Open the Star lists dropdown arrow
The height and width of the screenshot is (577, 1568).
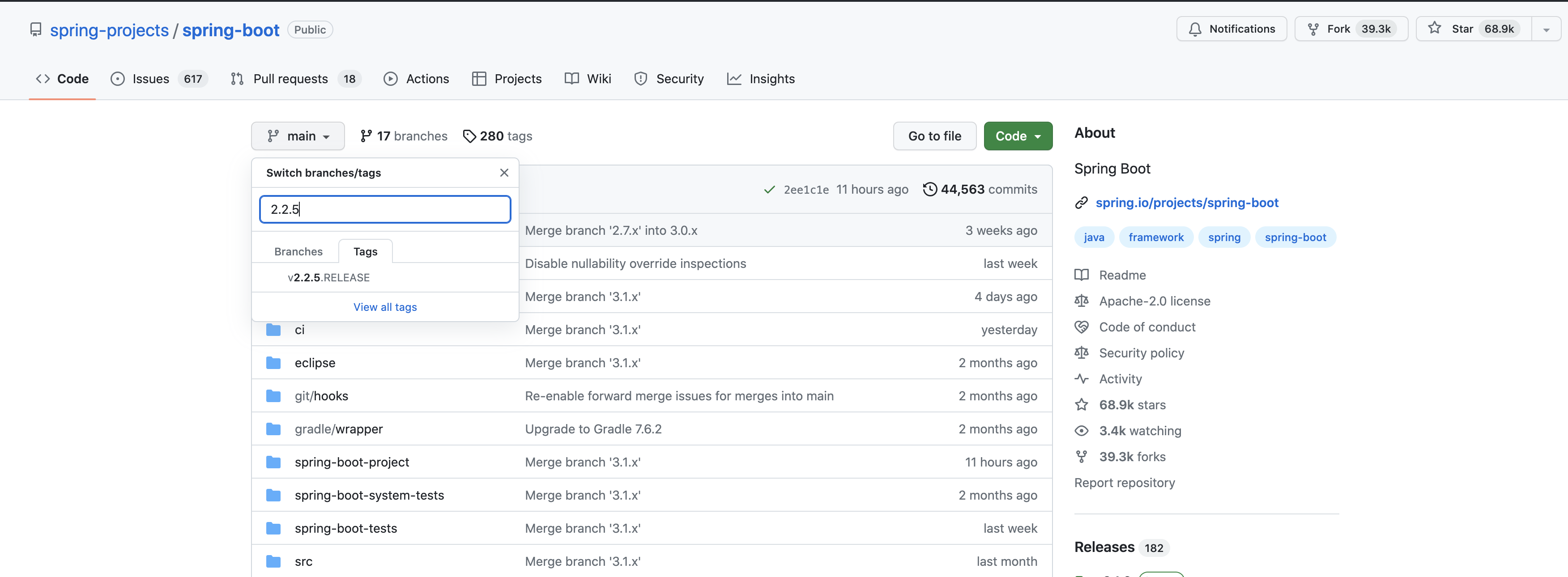tap(1546, 29)
